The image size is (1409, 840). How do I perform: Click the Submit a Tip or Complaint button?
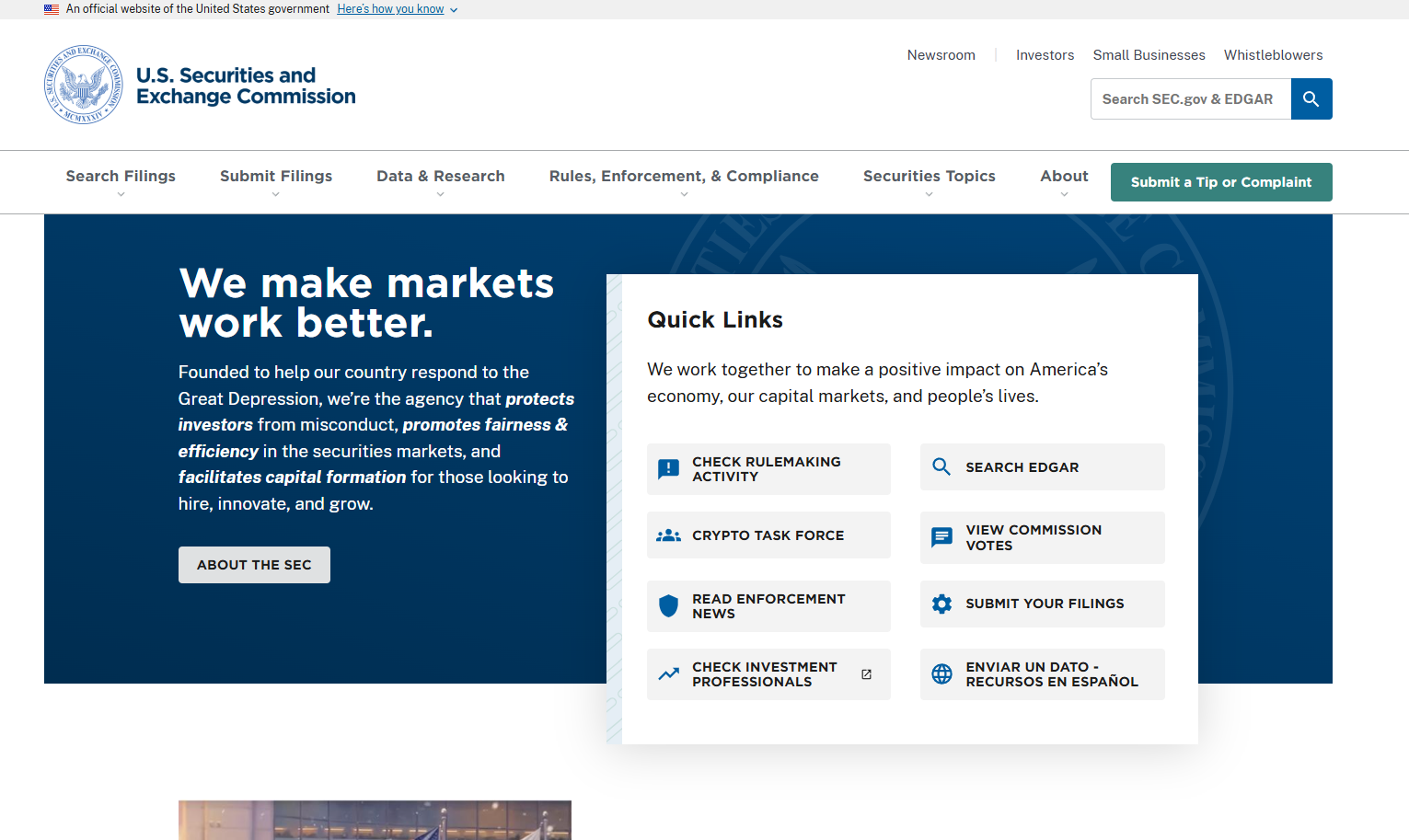1220,182
